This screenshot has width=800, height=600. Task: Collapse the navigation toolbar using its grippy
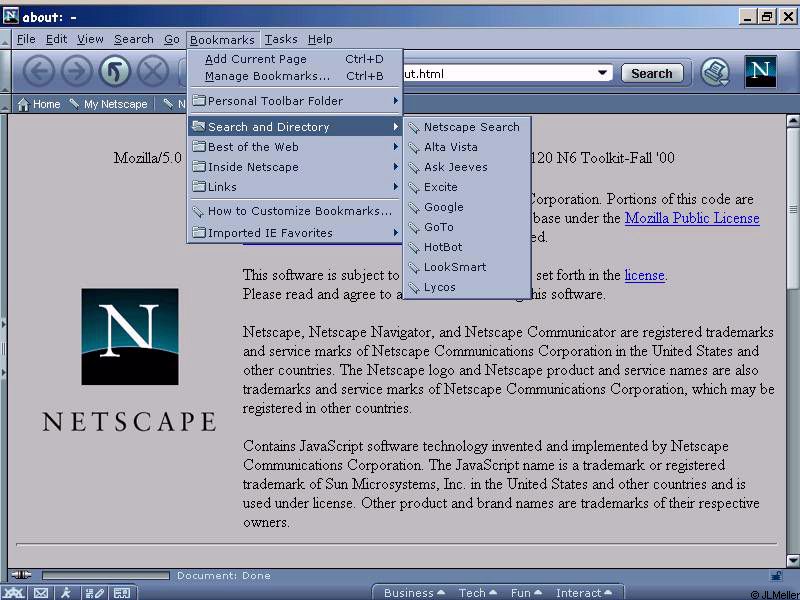tap(5, 71)
